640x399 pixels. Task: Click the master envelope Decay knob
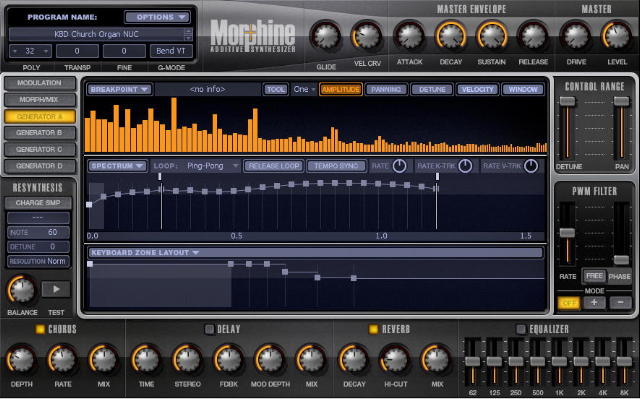451,36
